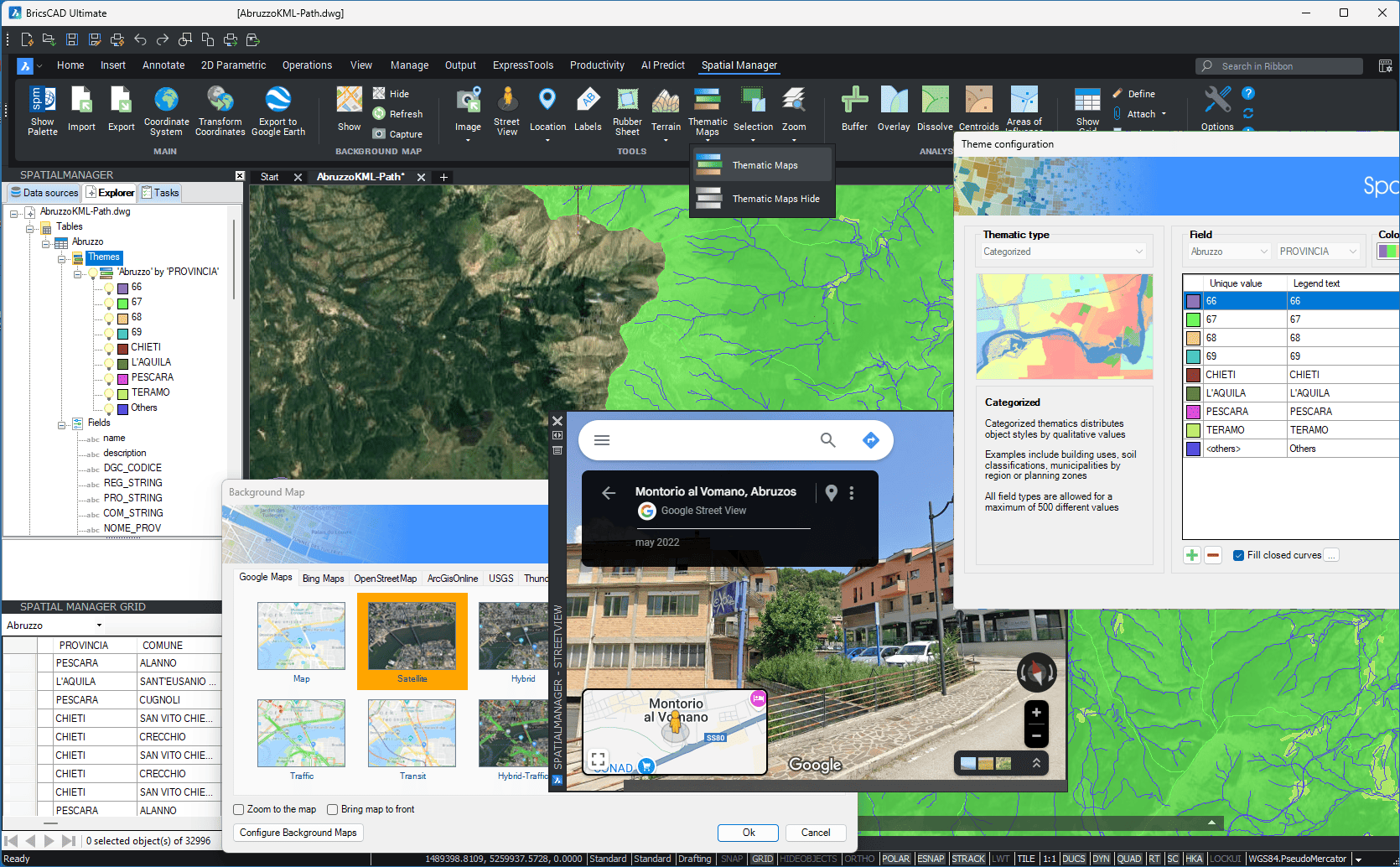Screen dimensions: 1400x867
Task: Open the Spatial Manager ribbon tab
Action: coord(739,65)
